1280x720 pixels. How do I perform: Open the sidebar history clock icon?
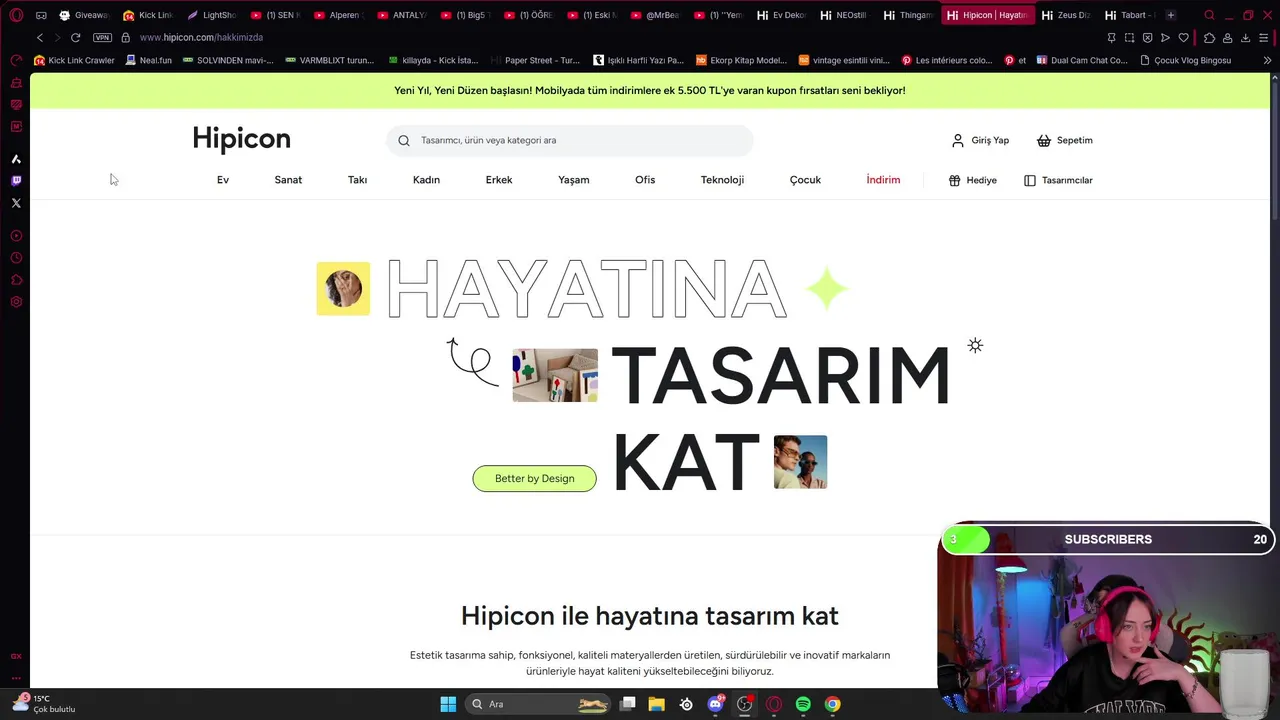pos(16,258)
